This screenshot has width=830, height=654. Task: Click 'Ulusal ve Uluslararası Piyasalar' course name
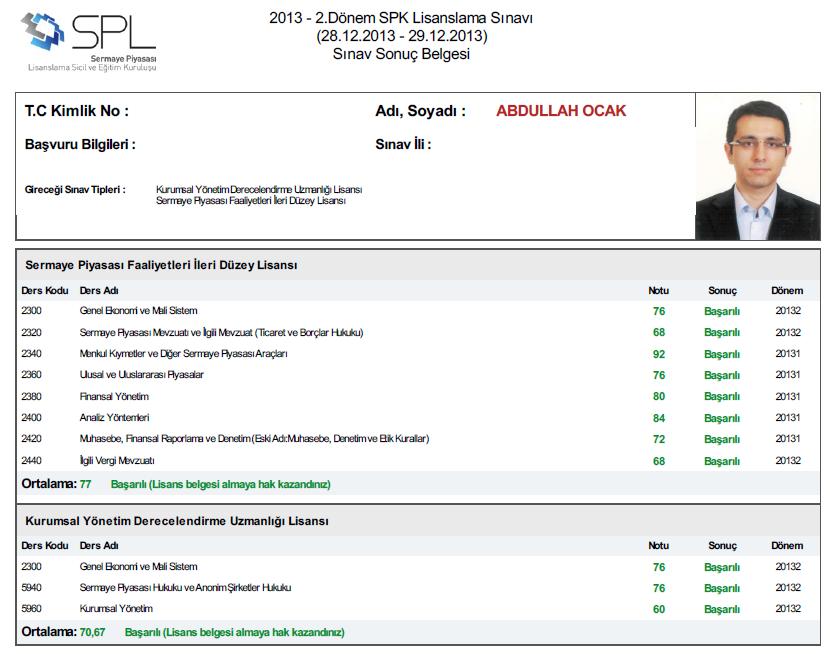(x=142, y=375)
